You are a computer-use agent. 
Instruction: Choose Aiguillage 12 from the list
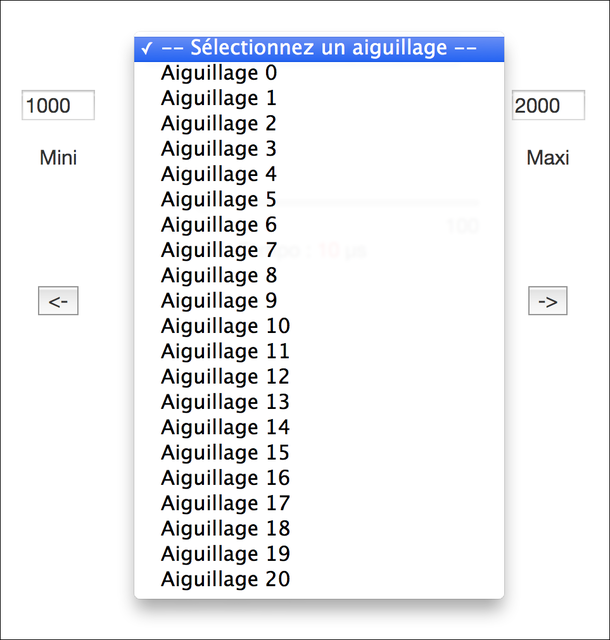coord(319,377)
